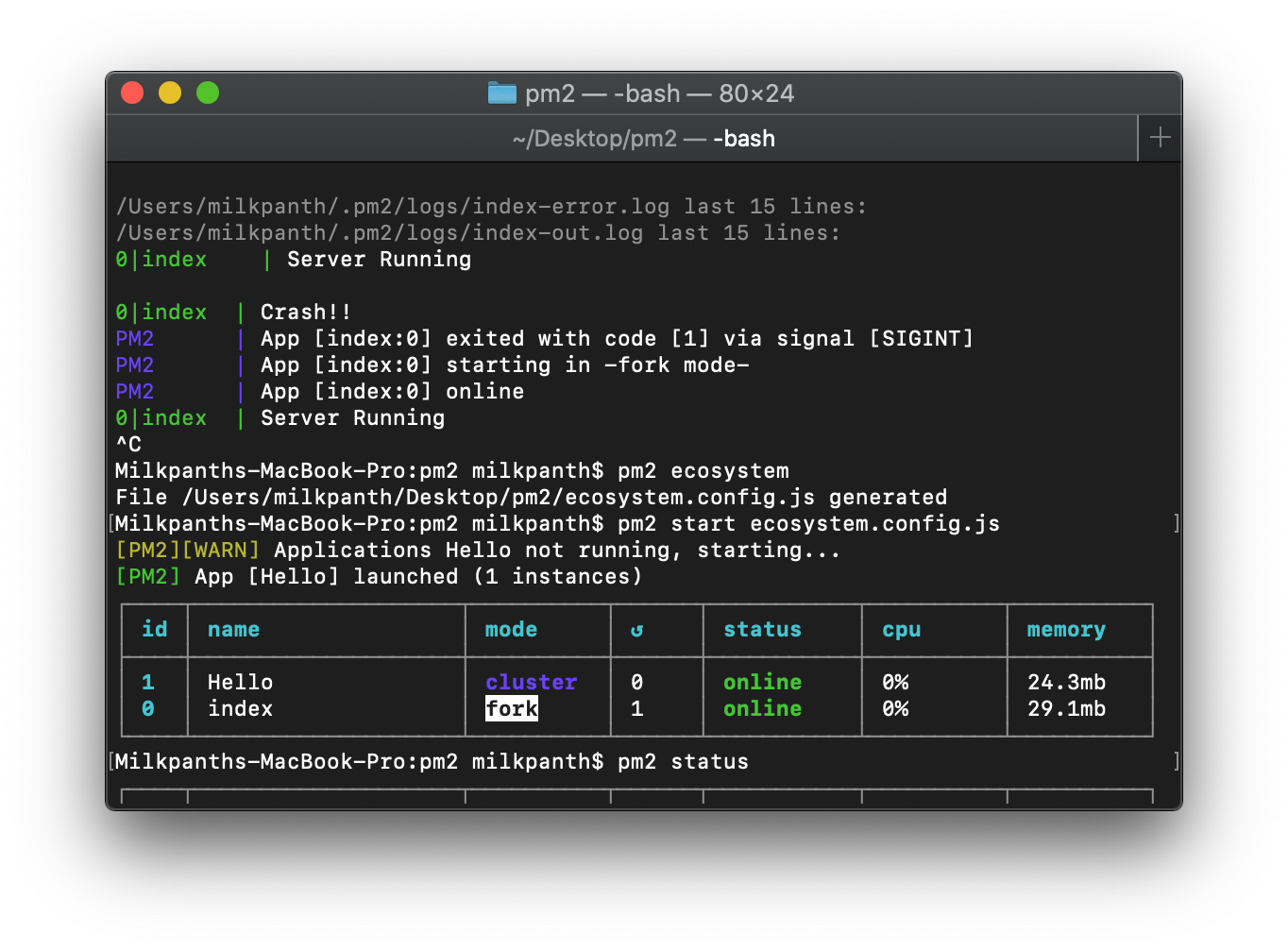Screen dimensions: 1288x950
Task: Click the window title 'pm2 — -bash — 80×24'
Action: tap(659, 93)
